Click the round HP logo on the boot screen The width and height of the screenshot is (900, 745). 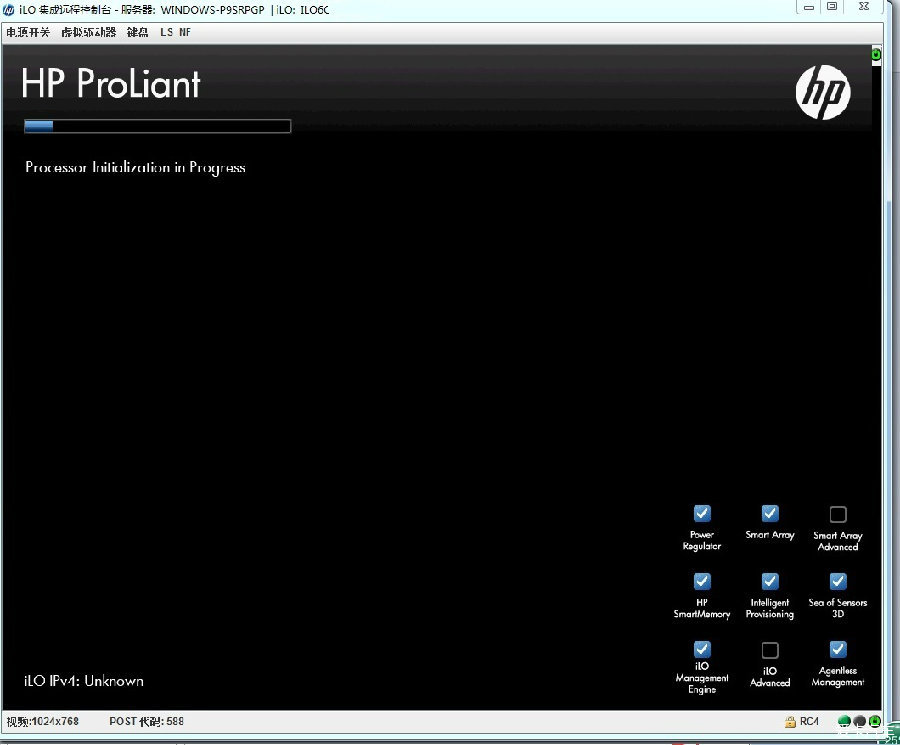click(x=823, y=92)
